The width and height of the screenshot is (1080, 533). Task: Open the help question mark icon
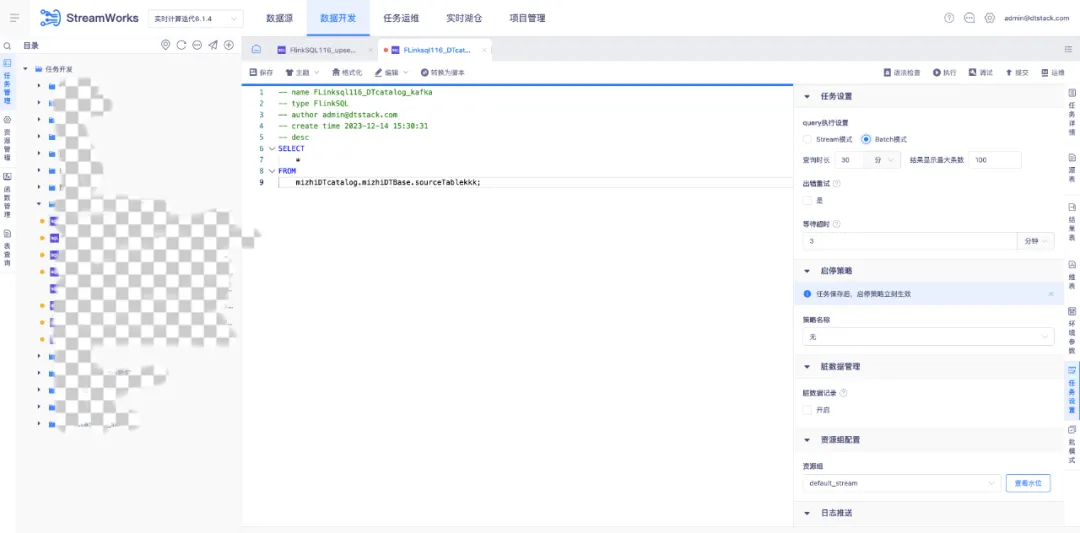coord(949,18)
